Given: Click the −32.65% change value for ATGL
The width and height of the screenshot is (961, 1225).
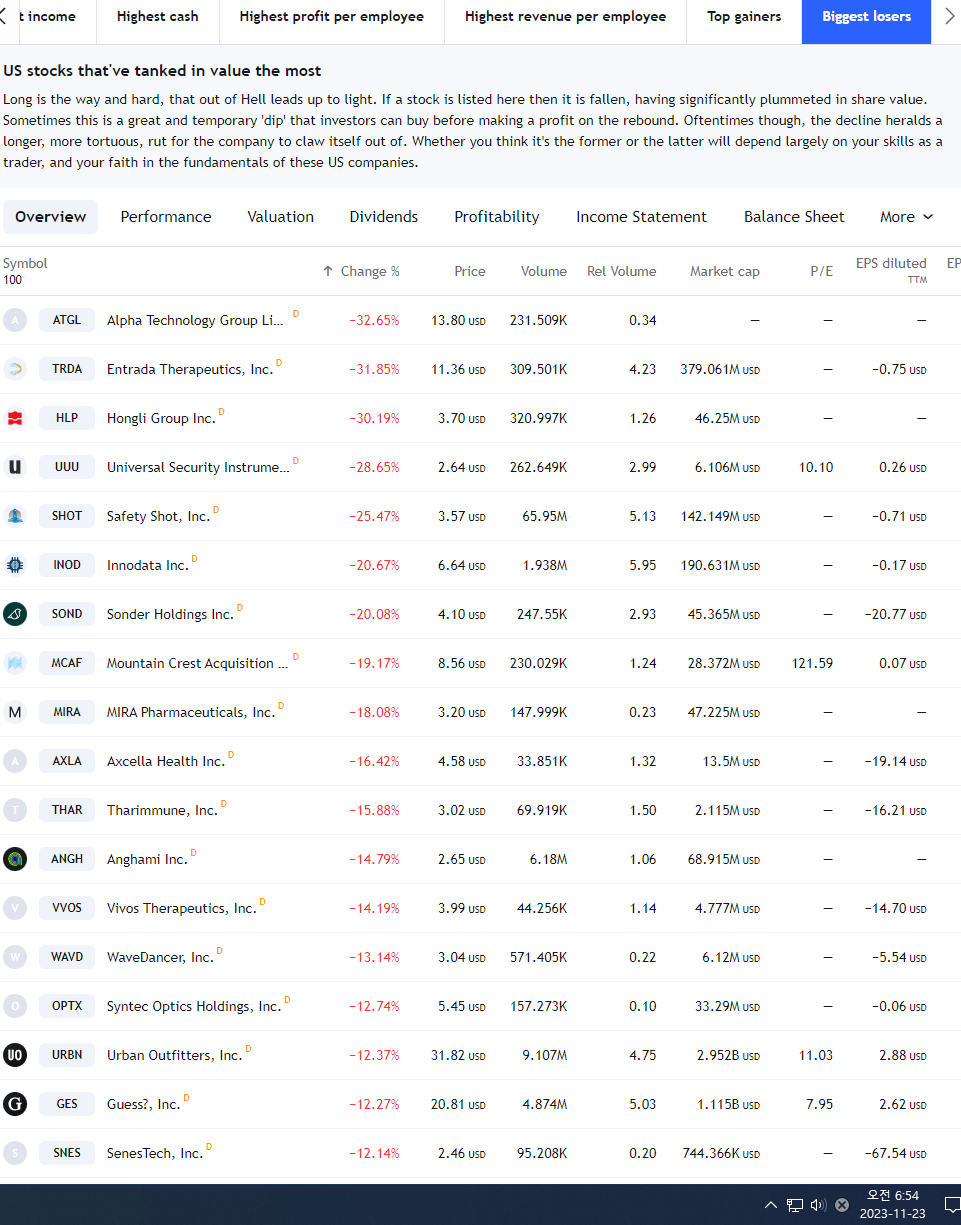Looking at the screenshot, I should (374, 320).
